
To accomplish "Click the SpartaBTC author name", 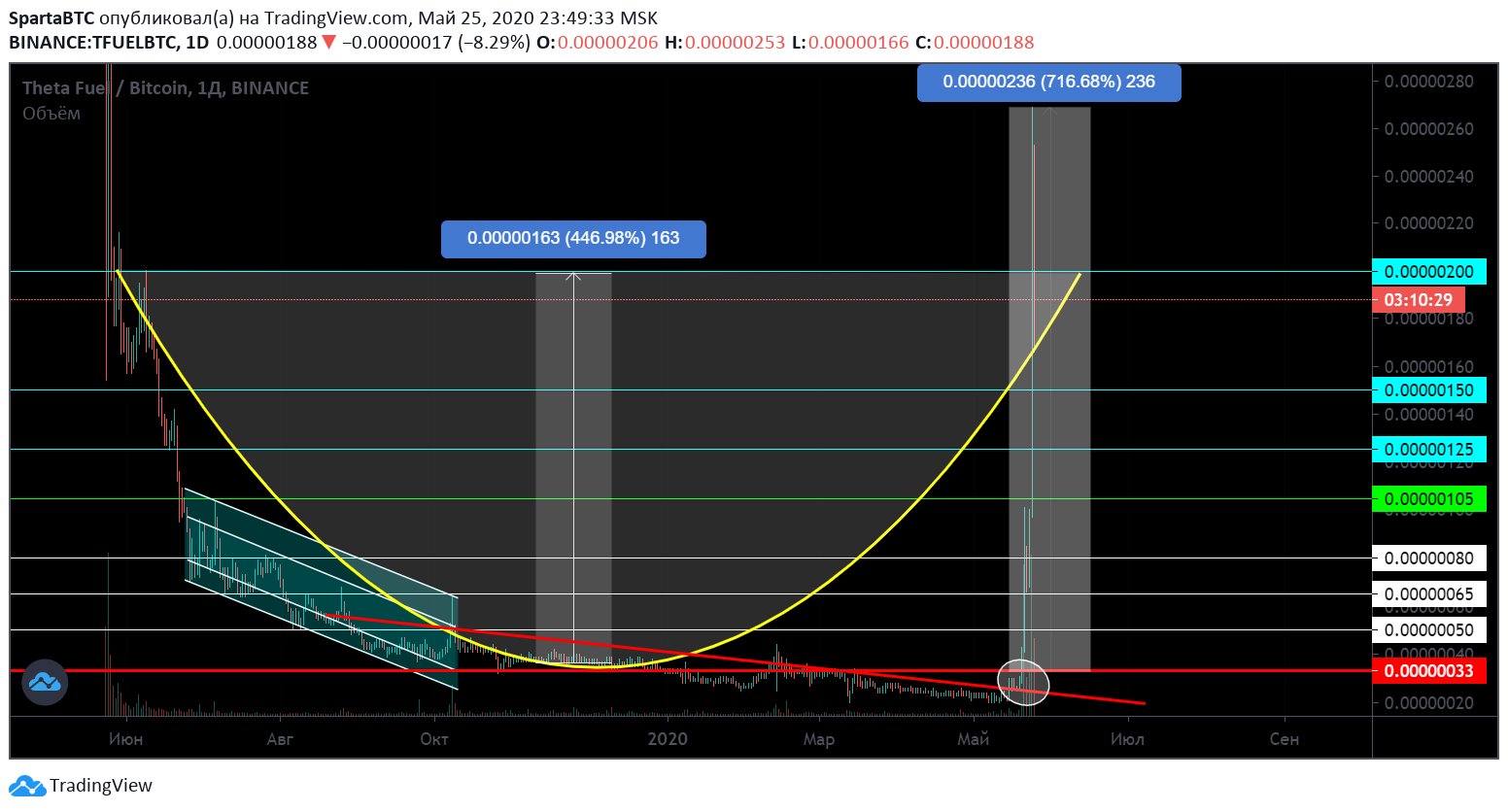I will (51, 18).
